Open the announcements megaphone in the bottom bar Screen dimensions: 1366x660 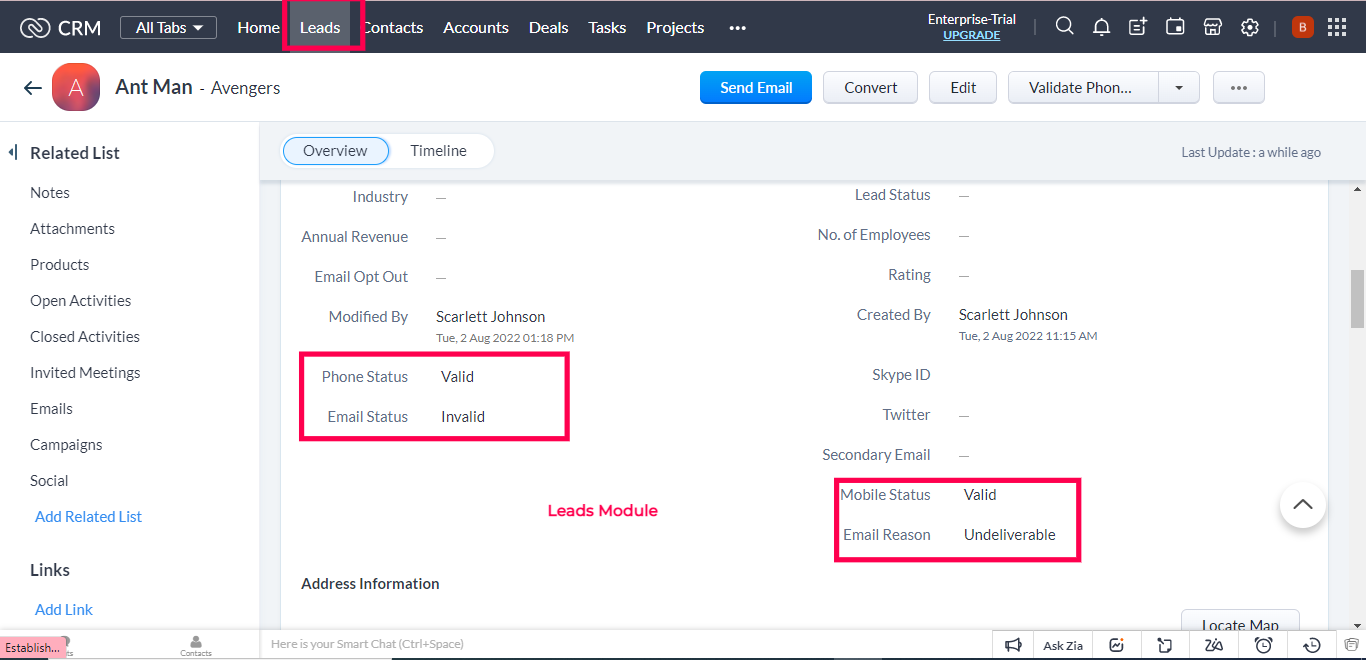(1013, 645)
